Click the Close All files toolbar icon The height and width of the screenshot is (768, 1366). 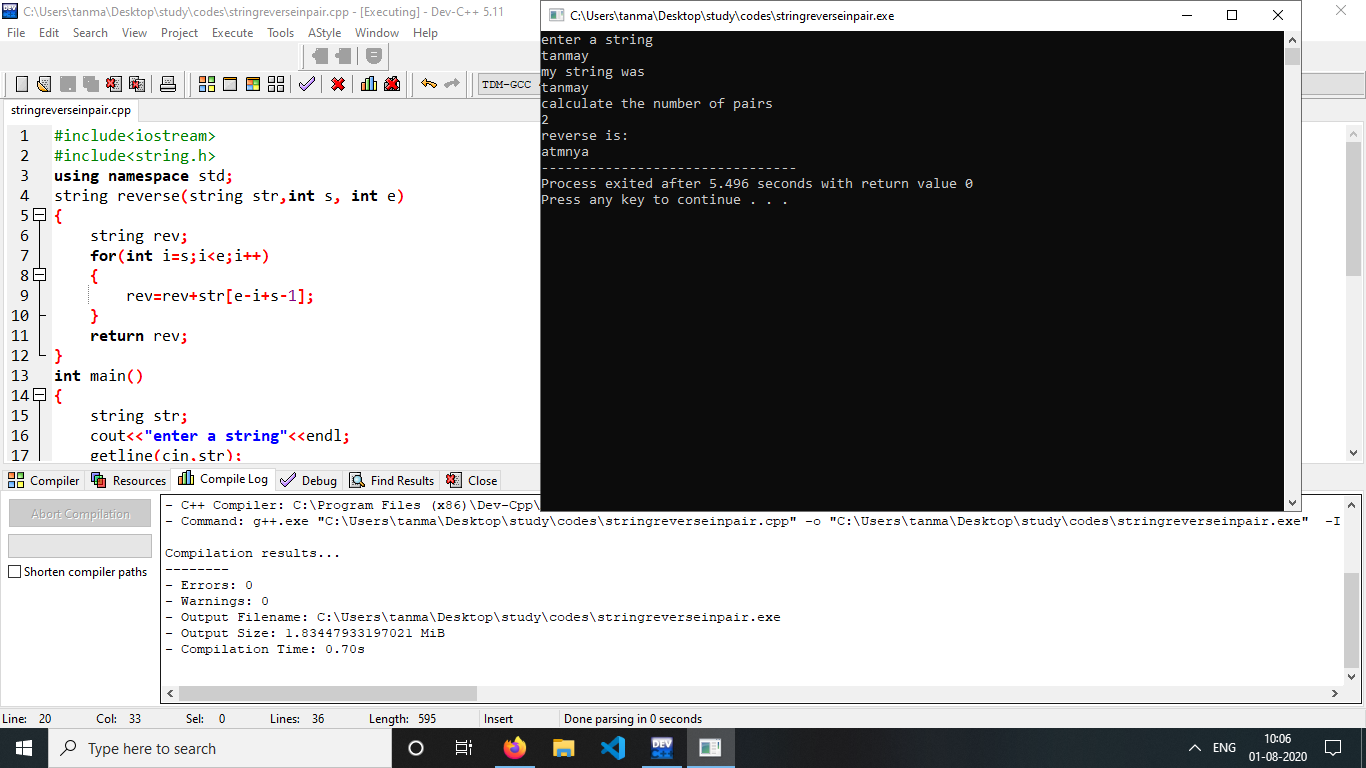[x=137, y=84]
